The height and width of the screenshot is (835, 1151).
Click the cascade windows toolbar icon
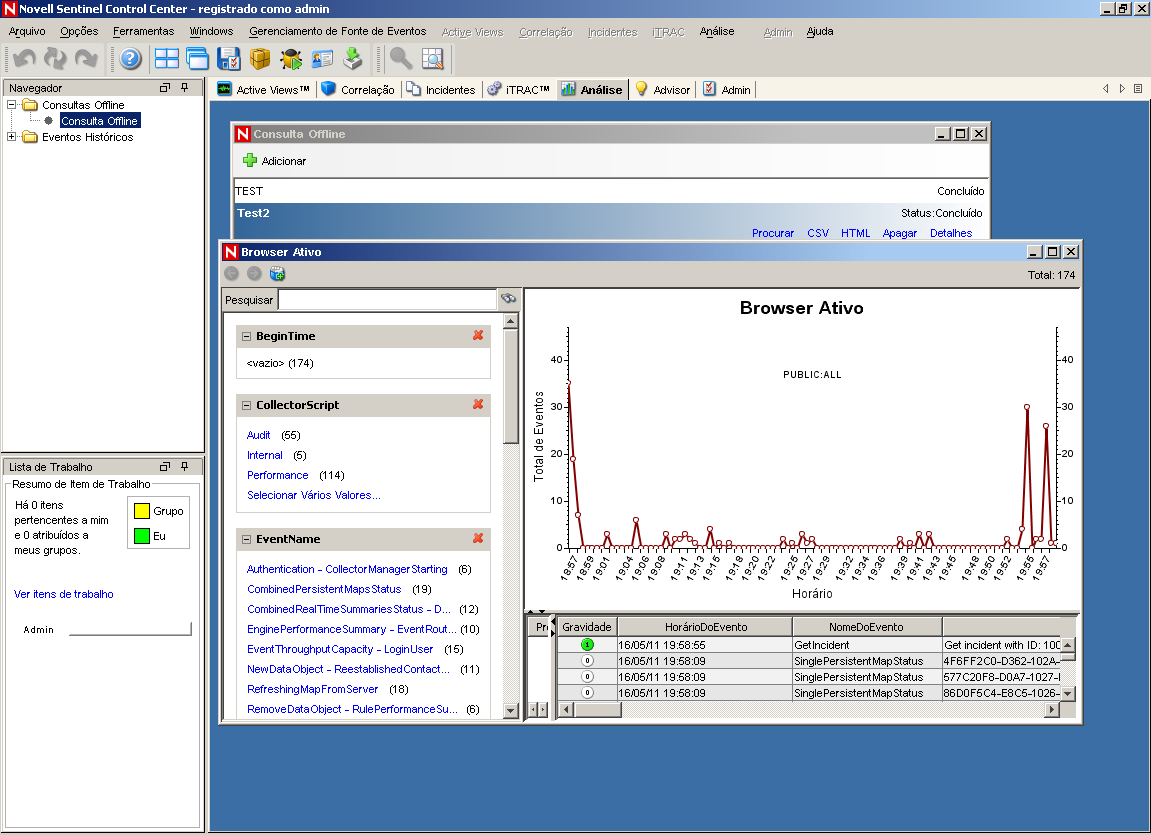pyautogui.click(x=197, y=59)
